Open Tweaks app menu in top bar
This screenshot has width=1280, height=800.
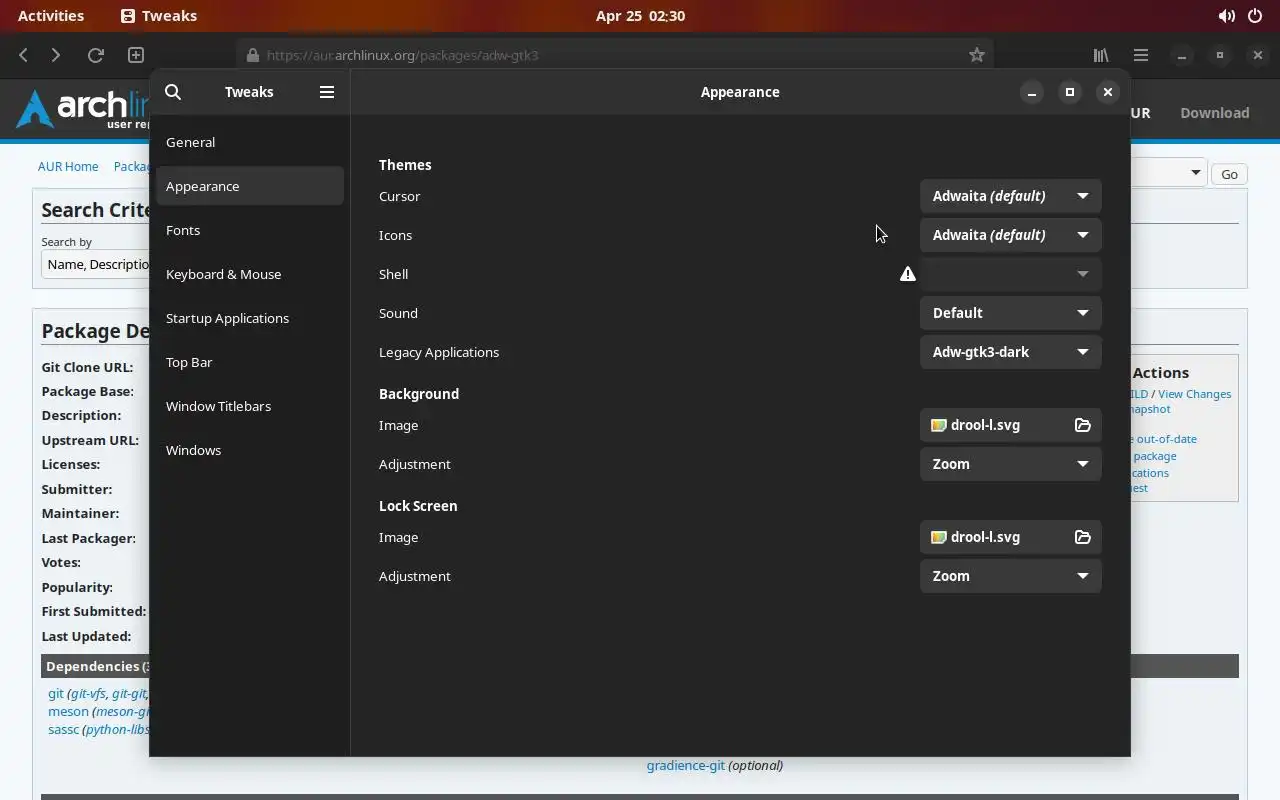(x=159, y=16)
